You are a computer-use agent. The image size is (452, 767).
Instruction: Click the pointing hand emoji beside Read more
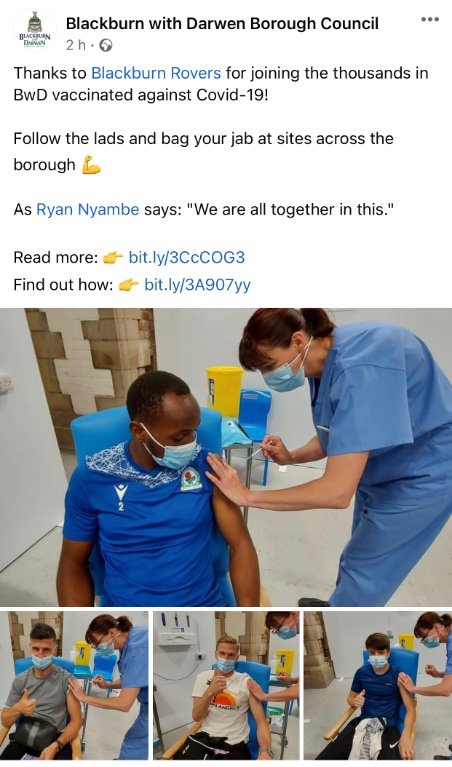pos(113,258)
